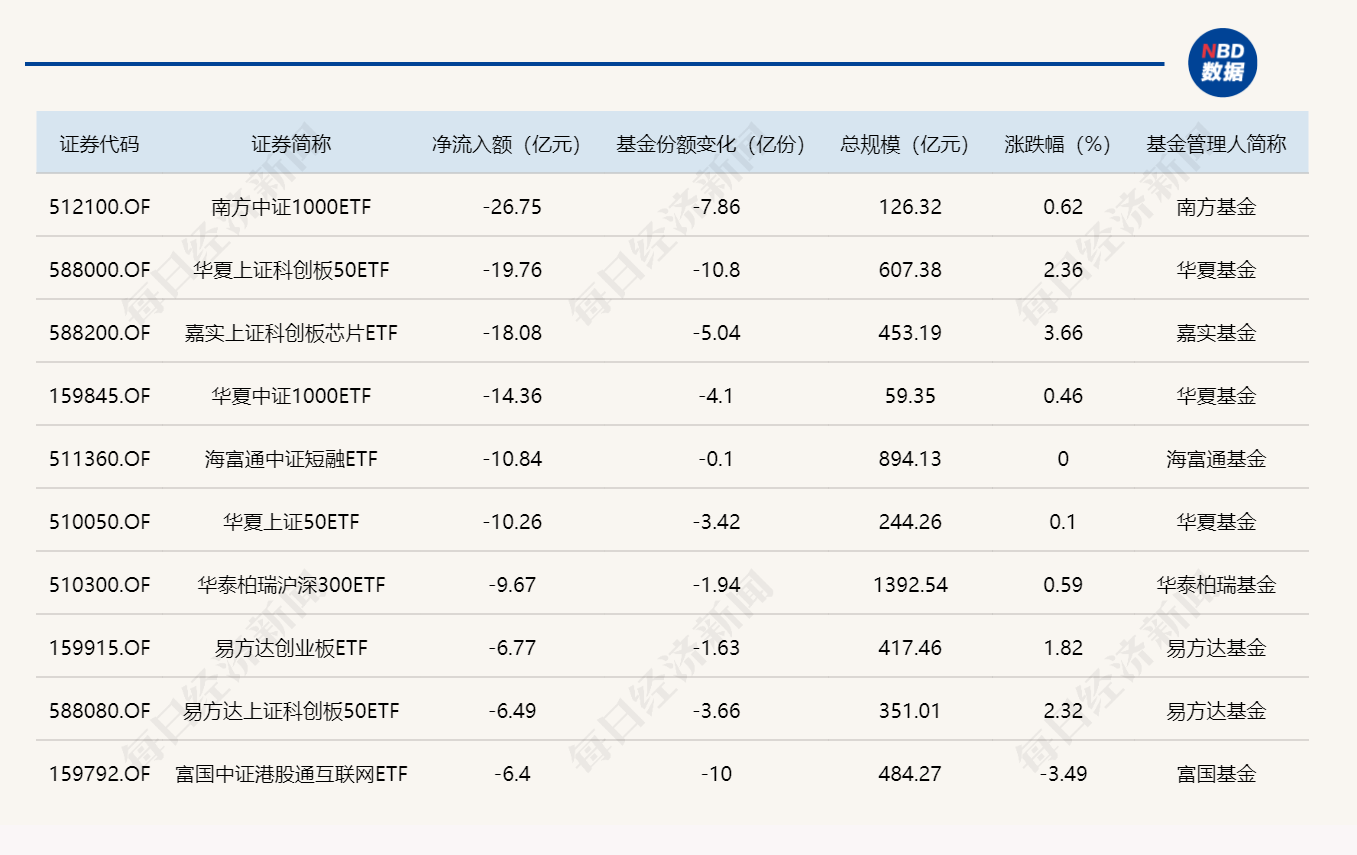Click fund name 华夏中证1000ETF
This screenshot has height=855, width=1357.
[x=291, y=396]
